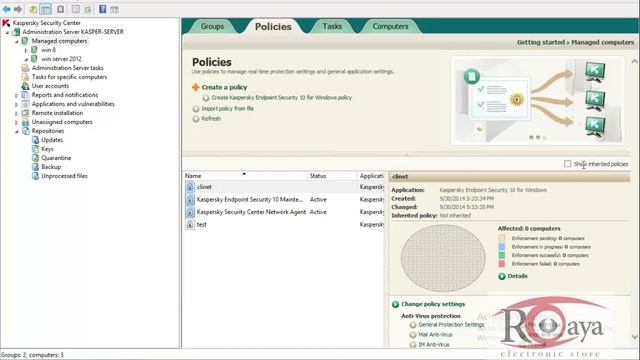
Task: Click the Unprocessed files repository icon
Action: point(36,176)
